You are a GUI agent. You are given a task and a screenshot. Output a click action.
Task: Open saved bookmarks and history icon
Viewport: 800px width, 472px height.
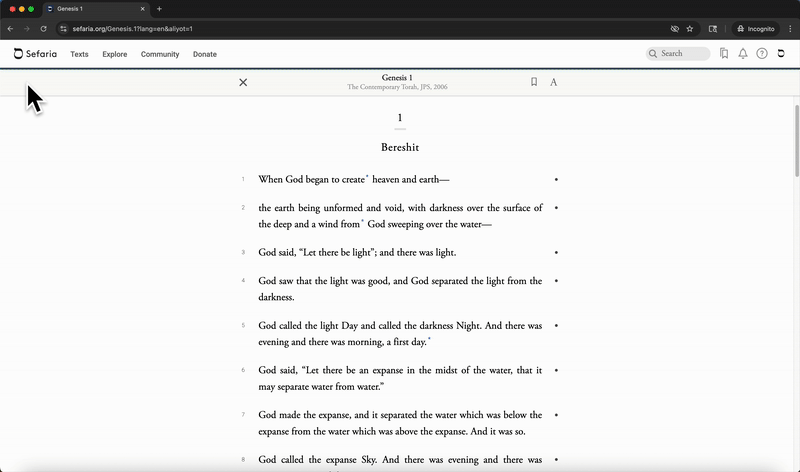[723, 53]
